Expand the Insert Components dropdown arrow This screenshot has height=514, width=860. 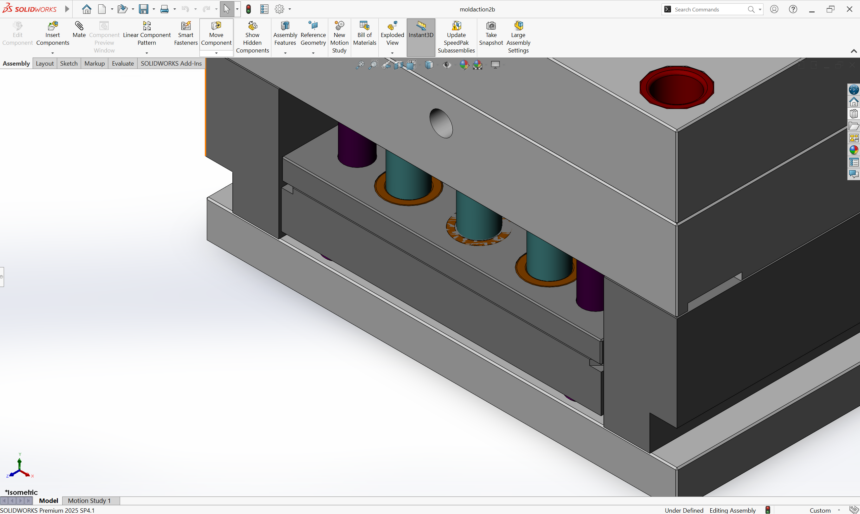coord(53,53)
